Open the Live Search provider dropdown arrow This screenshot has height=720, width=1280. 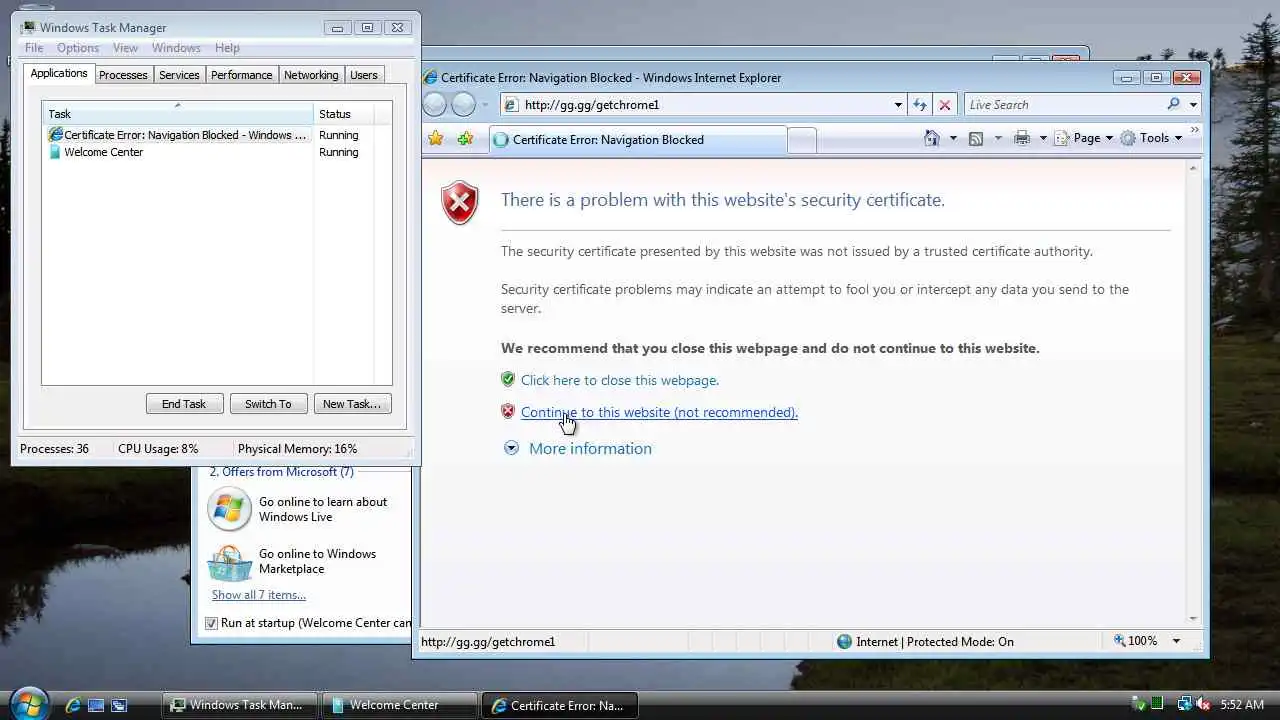[1193, 104]
